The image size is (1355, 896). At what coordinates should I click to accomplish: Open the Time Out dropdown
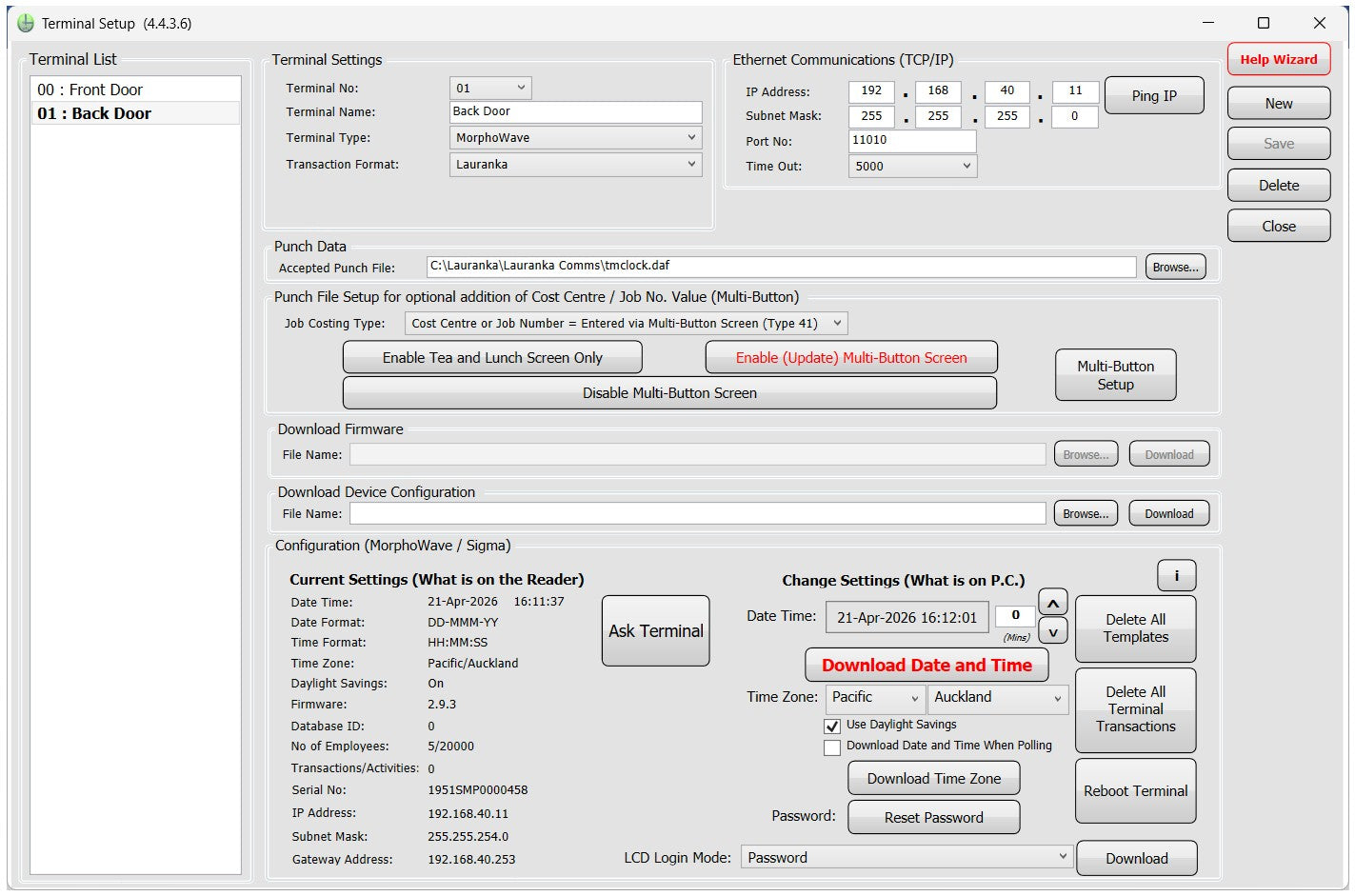(912, 167)
